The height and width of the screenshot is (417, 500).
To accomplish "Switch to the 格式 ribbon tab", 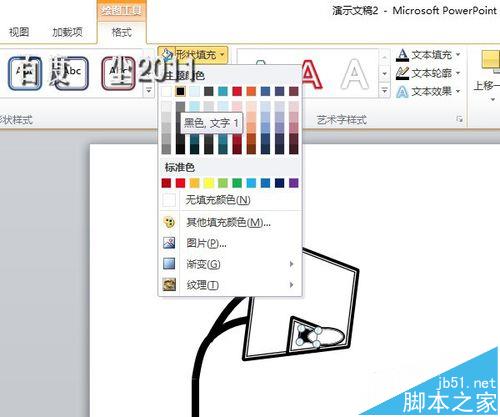I will (x=121, y=32).
